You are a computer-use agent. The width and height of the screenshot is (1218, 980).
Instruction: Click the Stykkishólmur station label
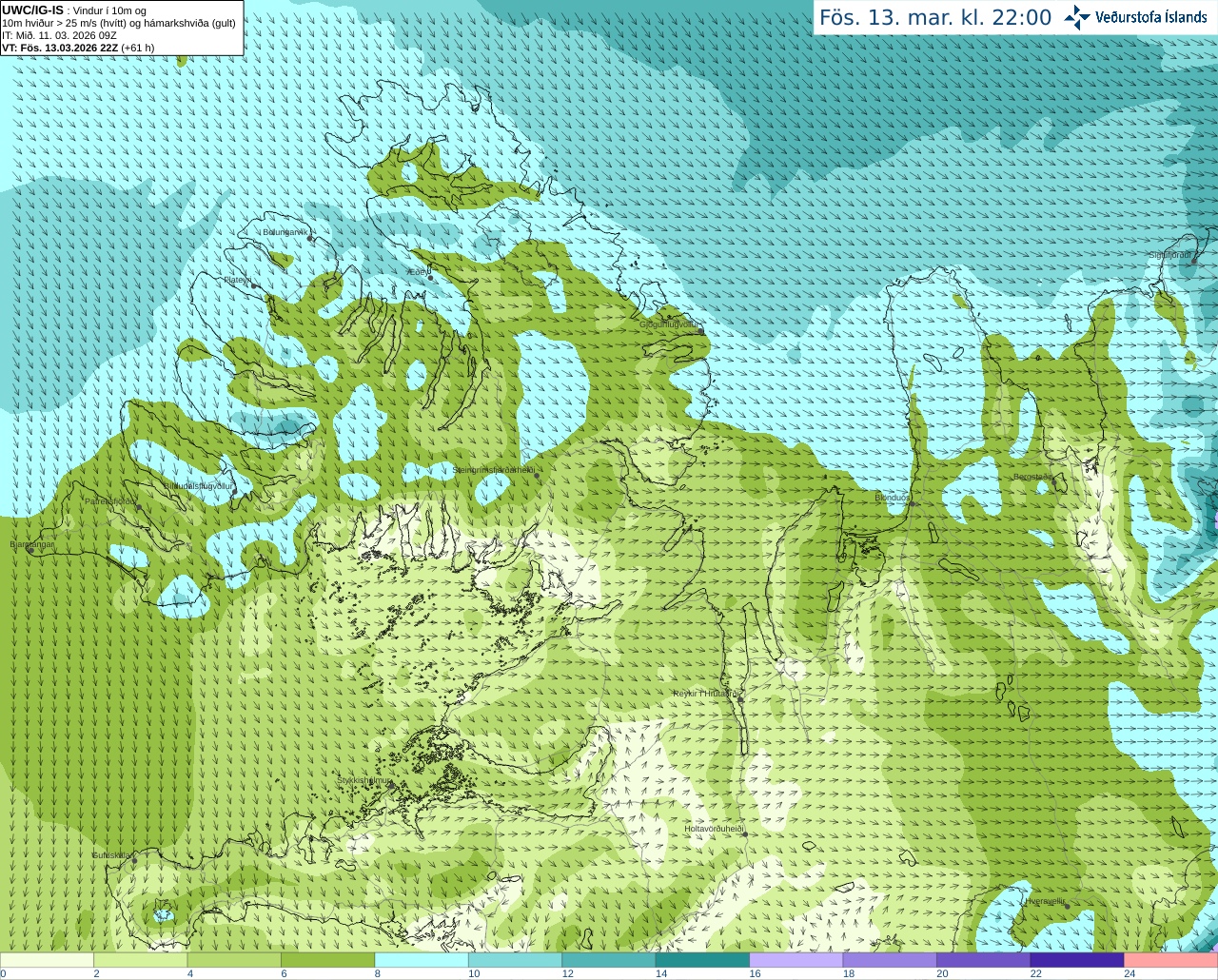(364, 780)
